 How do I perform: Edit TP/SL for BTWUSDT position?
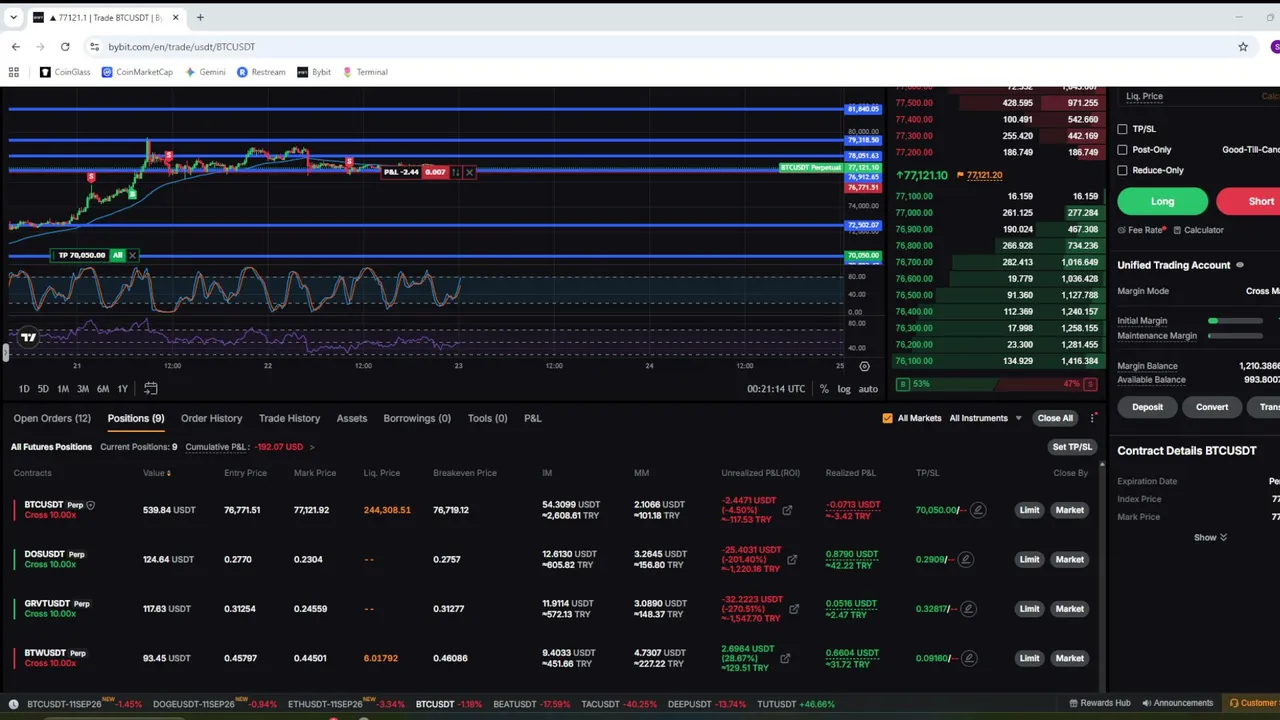969,658
